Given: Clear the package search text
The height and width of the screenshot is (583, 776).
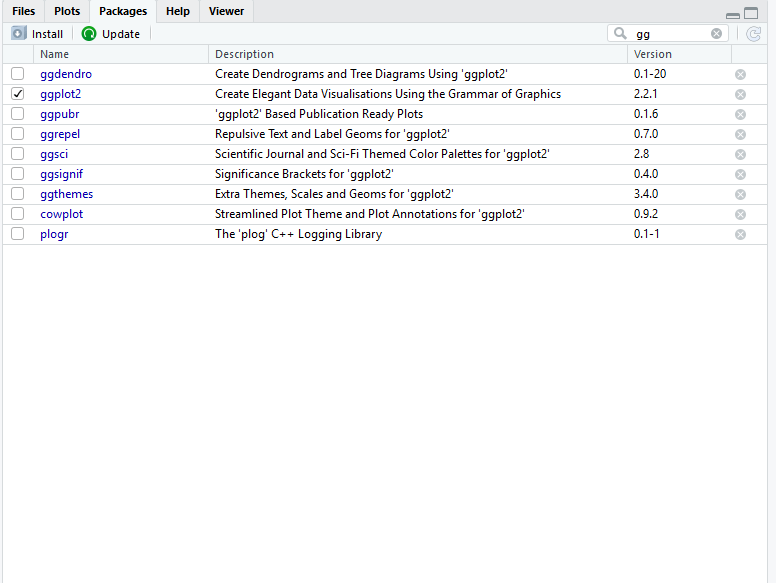Looking at the screenshot, I should coord(716,33).
